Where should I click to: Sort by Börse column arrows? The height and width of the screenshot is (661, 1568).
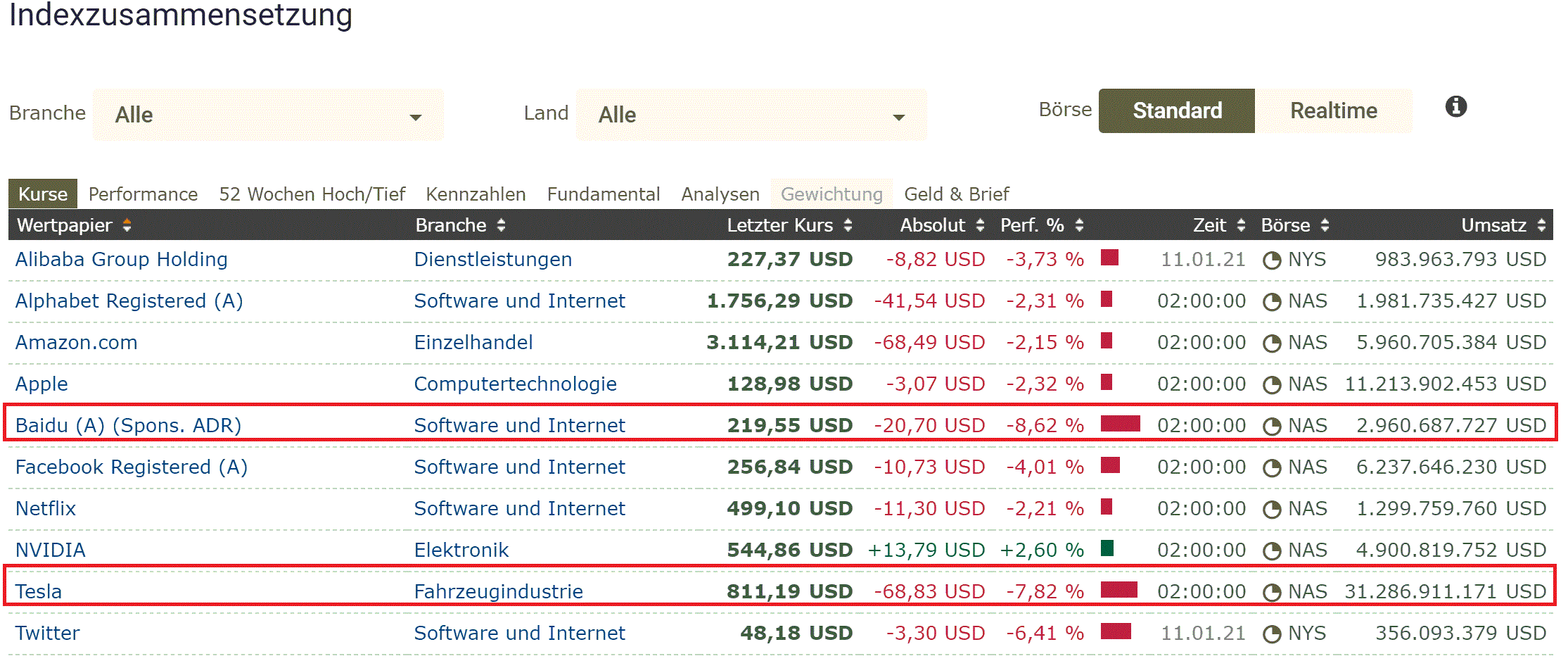(1325, 225)
